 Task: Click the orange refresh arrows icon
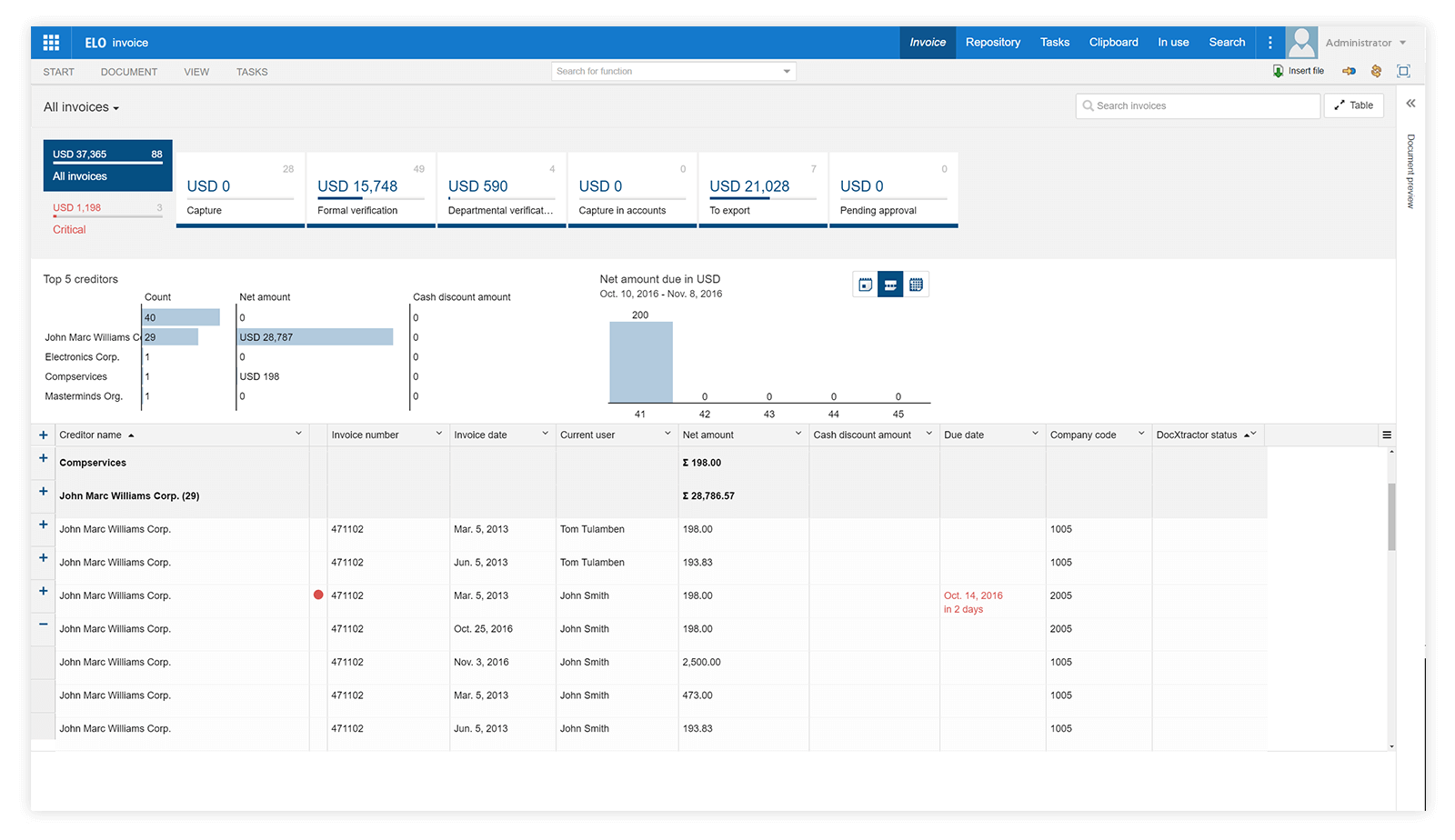click(1376, 71)
